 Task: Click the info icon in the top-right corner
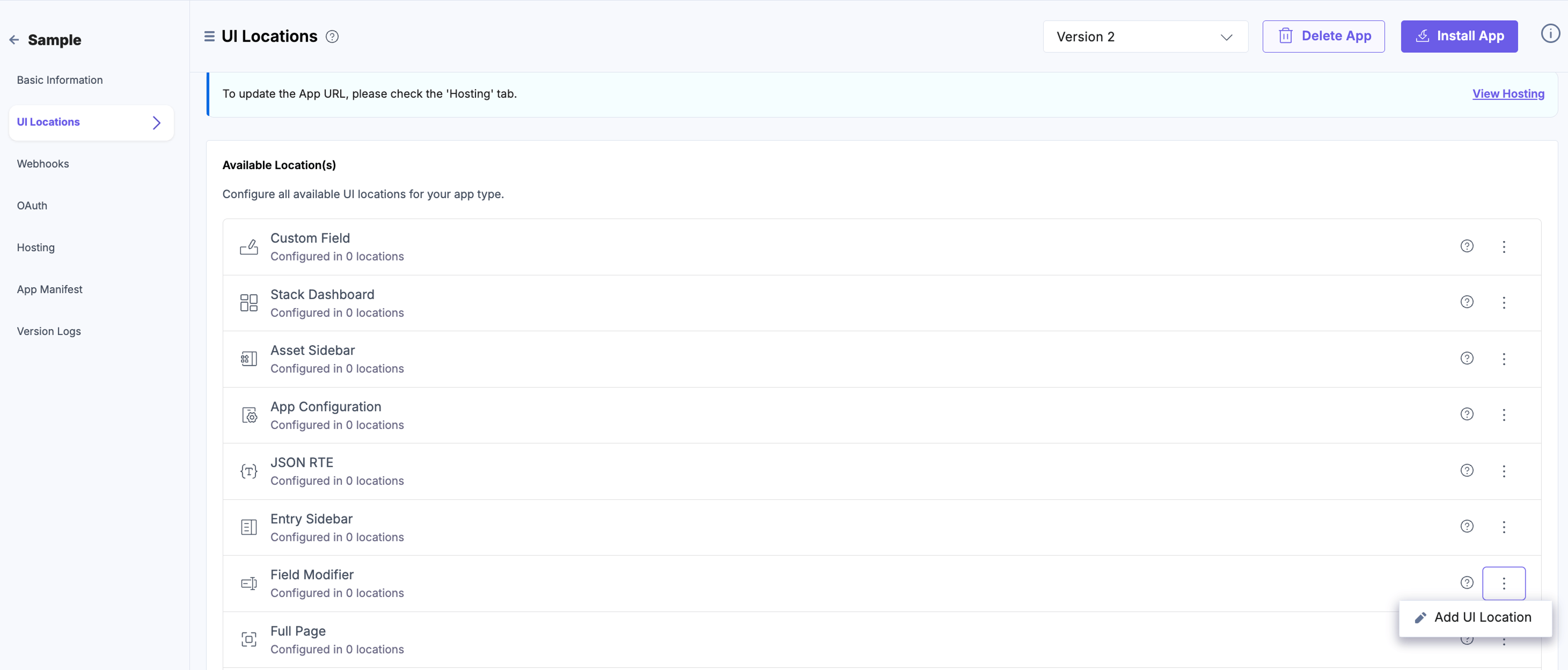click(1550, 34)
